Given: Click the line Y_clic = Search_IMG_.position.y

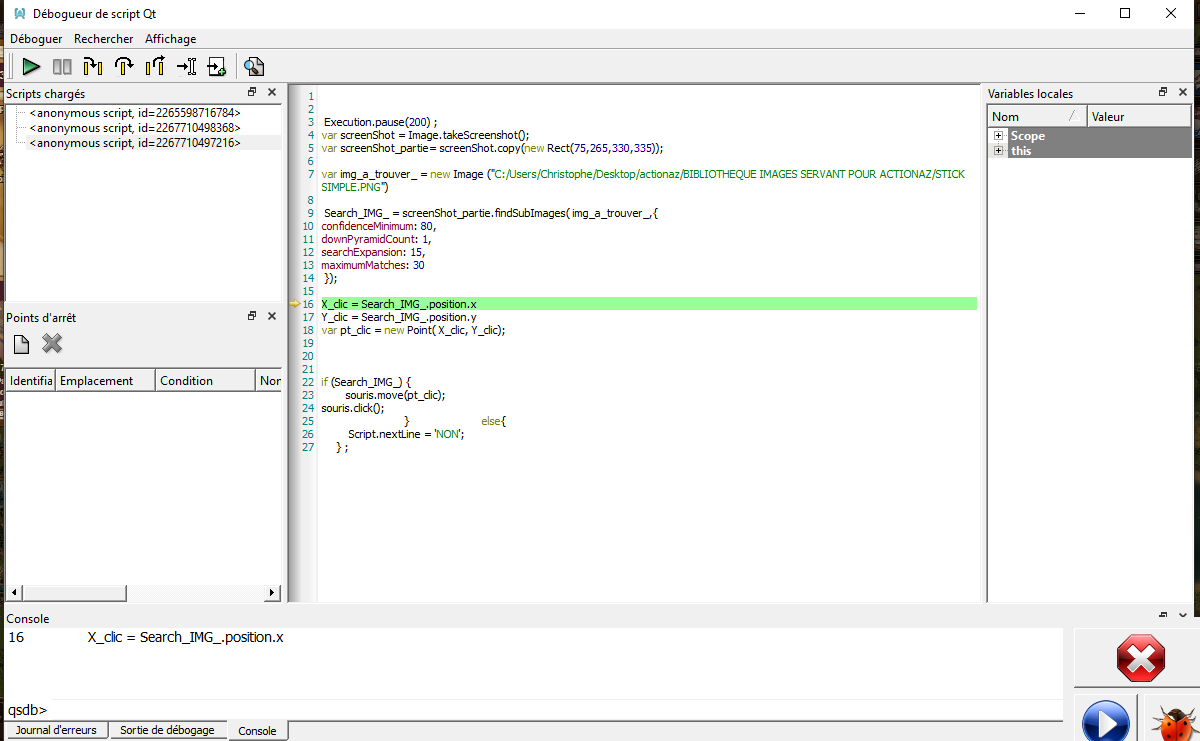Looking at the screenshot, I should (x=399, y=317).
